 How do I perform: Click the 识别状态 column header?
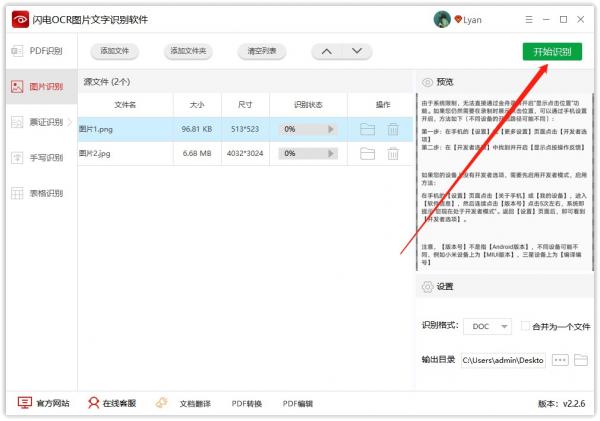pos(308,105)
